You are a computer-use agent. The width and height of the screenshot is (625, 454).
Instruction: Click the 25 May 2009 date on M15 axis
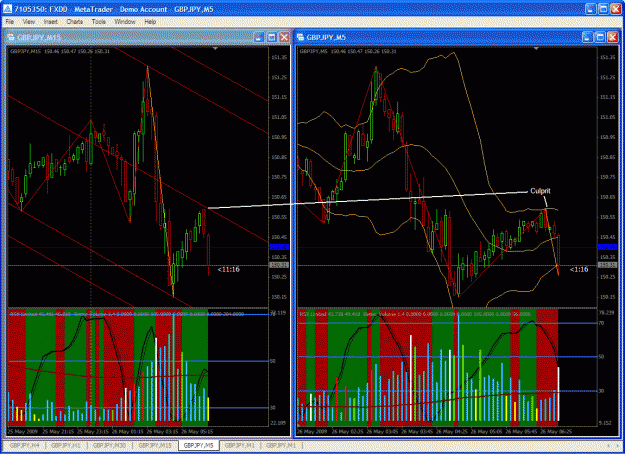(x=22, y=432)
